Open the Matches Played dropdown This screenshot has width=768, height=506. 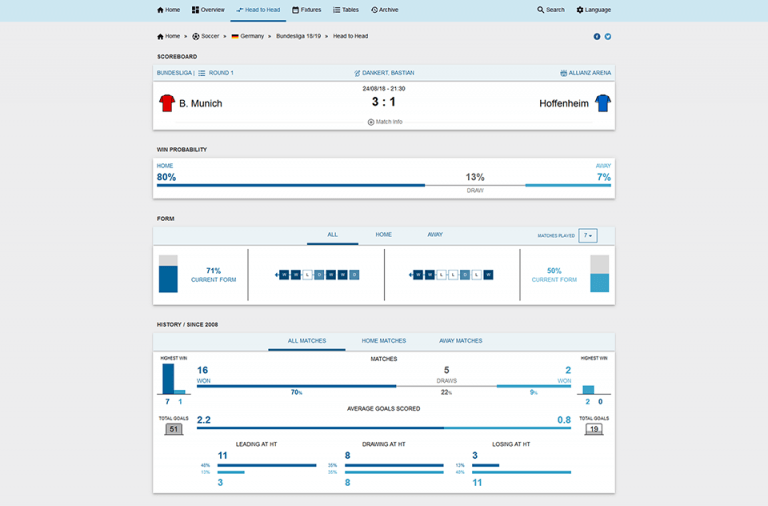(588, 236)
